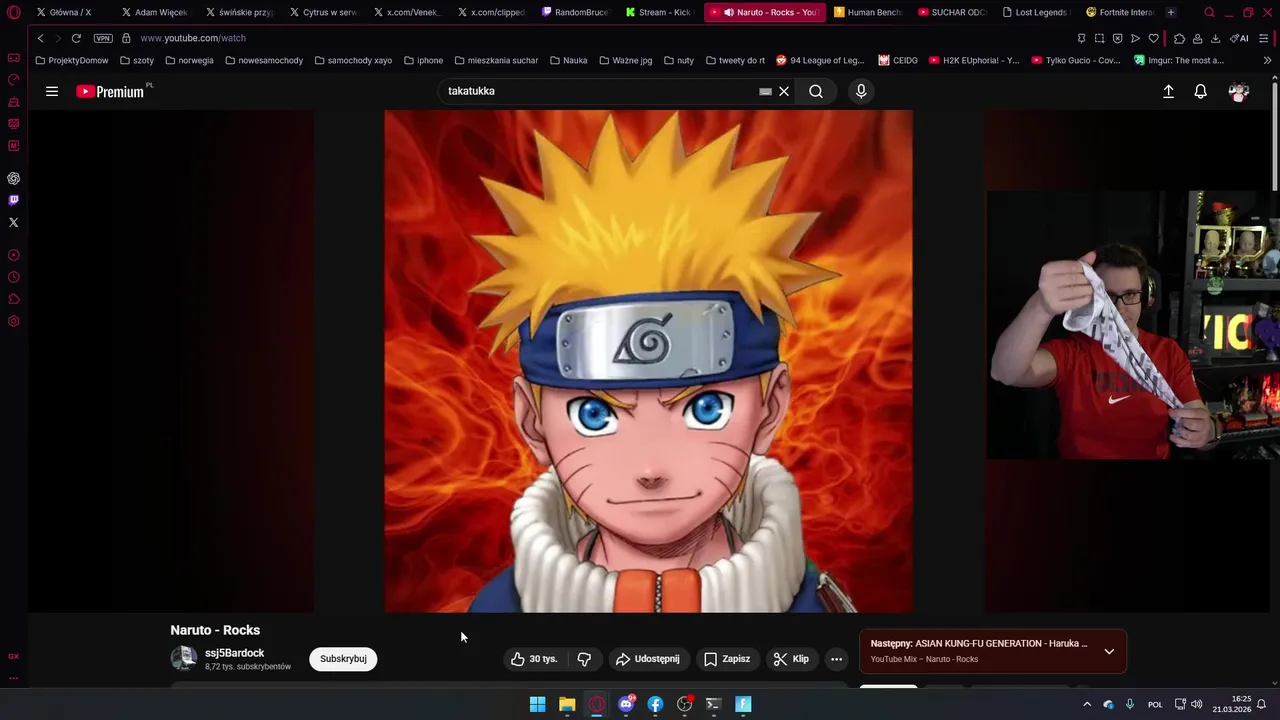This screenshot has width=1280, height=720.
Task: Click the page vertical scrollbar thumb
Action: click(x=1275, y=135)
